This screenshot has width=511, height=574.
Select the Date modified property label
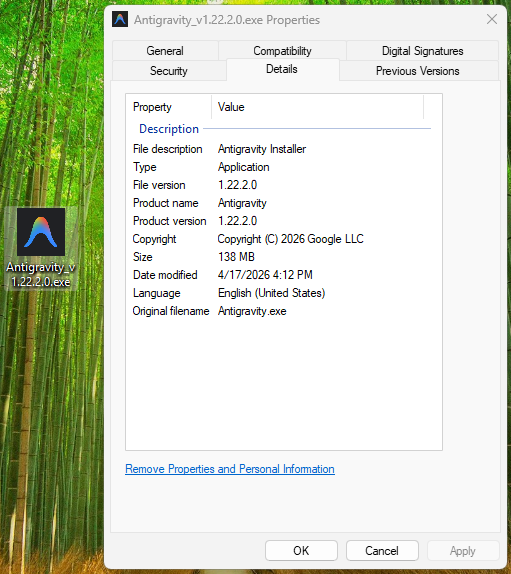[x=165, y=275]
